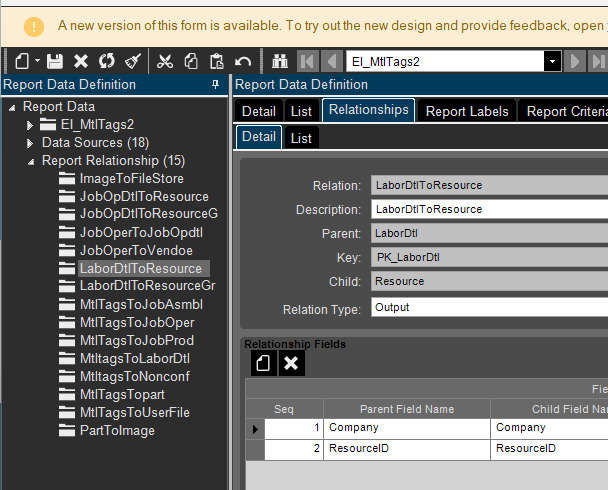Click the Refresh arrows icon
This screenshot has width=608, height=490.
pyautogui.click(x=107, y=61)
